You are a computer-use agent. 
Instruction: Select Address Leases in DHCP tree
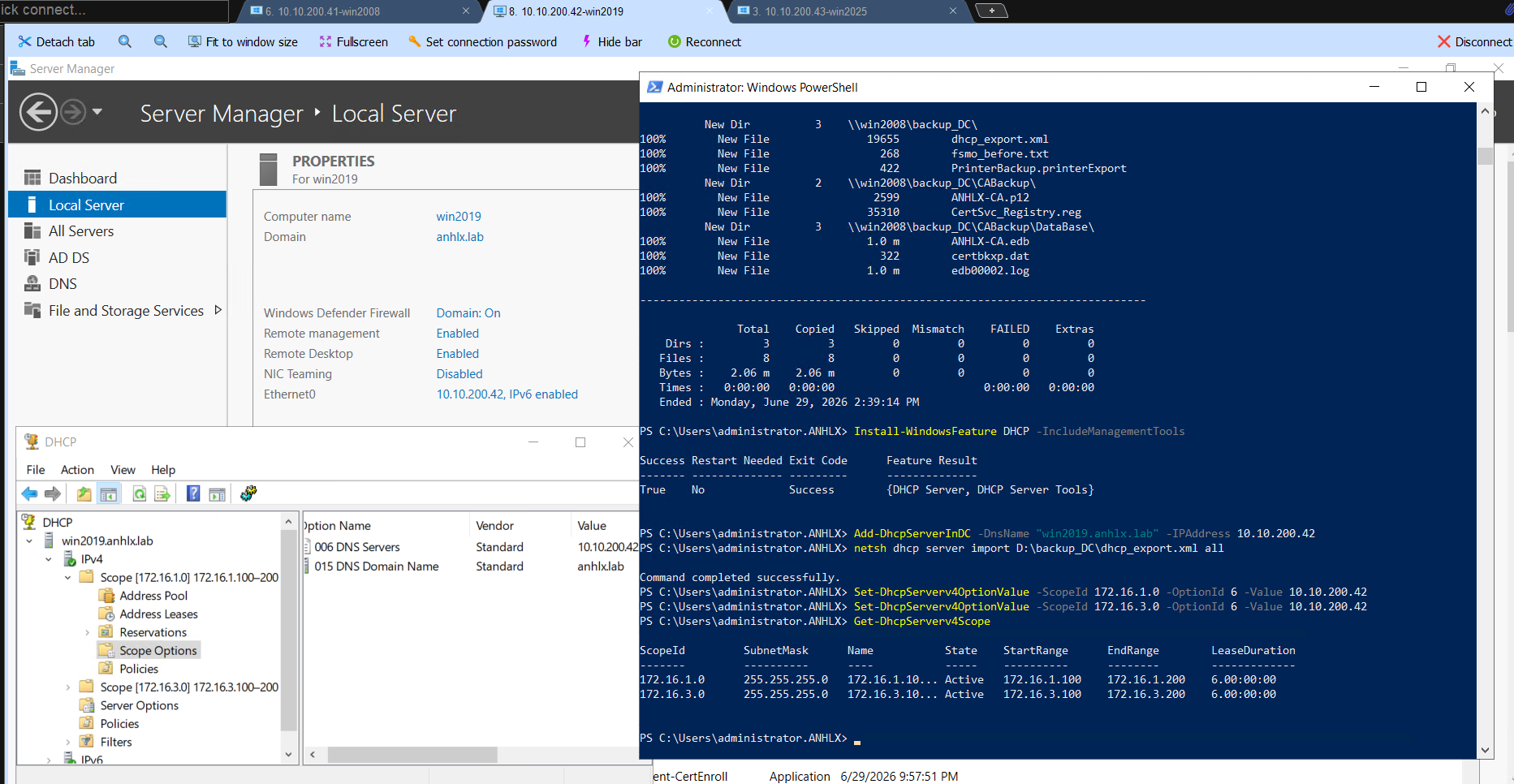(x=158, y=614)
